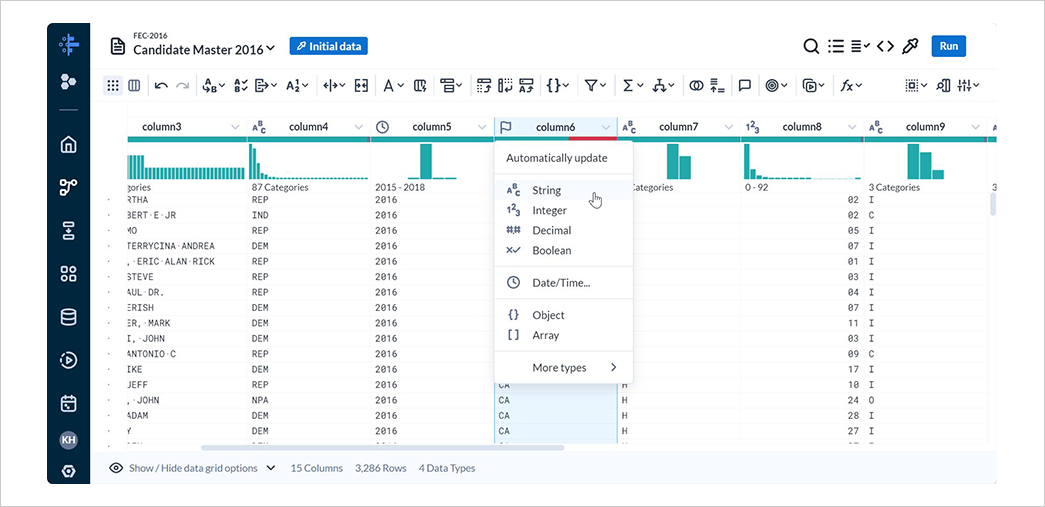Click the columns-to-rows unpivot icon
The width and height of the screenshot is (1045, 507).
(505, 85)
